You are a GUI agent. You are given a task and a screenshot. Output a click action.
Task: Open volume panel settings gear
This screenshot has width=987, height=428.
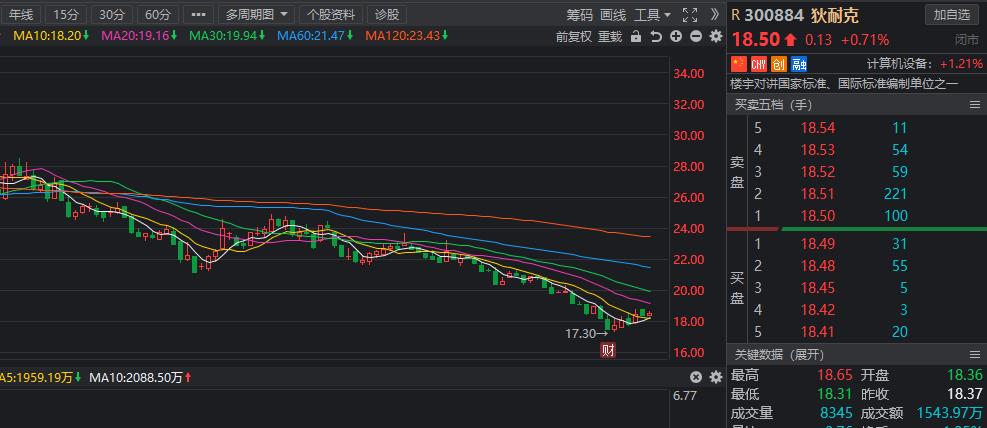point(716,377)
